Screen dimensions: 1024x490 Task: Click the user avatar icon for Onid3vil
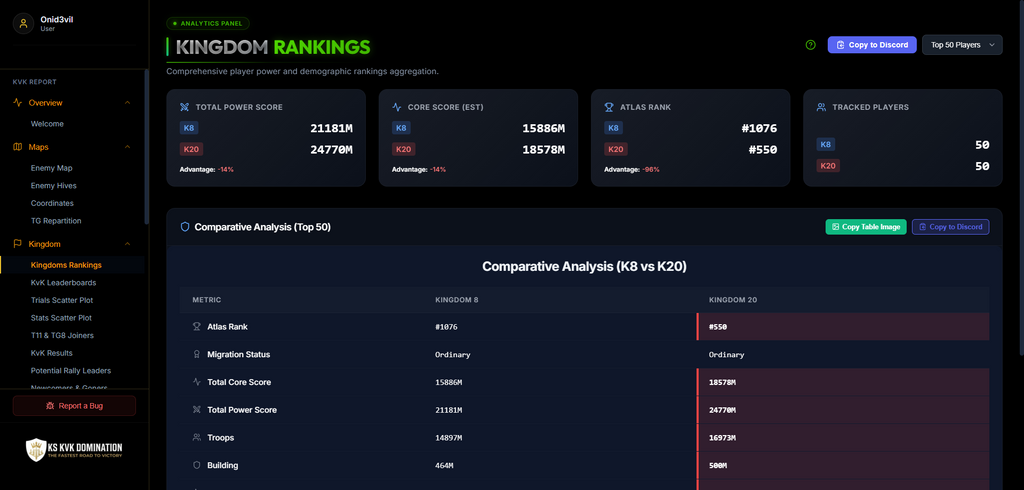pos(24,24)
